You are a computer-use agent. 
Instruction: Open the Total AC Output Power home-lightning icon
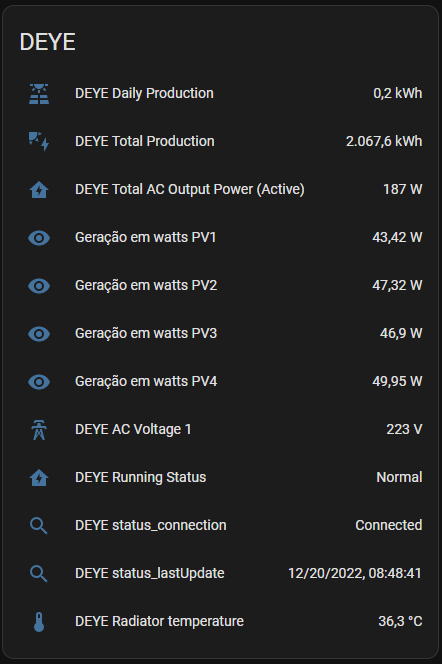click(39, 190)
